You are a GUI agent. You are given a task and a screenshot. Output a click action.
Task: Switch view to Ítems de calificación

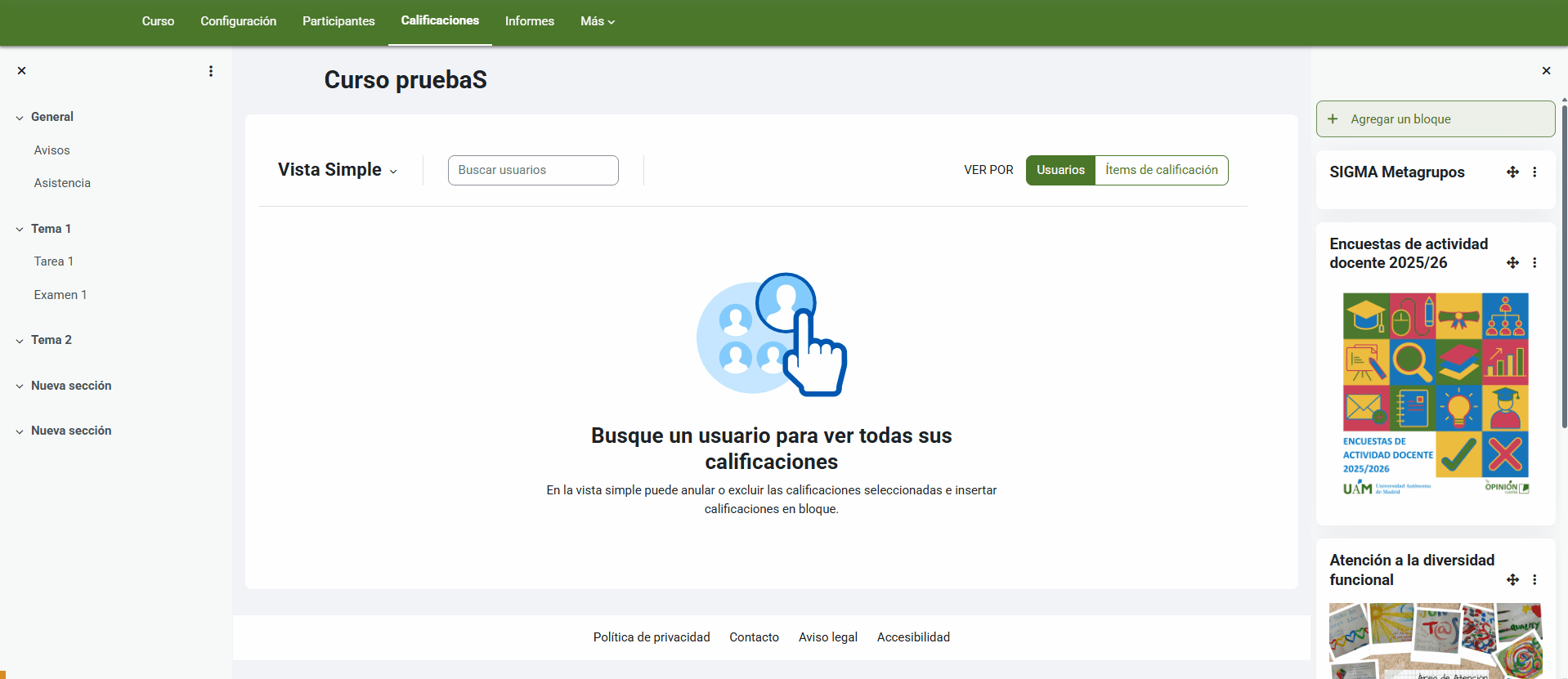pyautogui.click(x=1162, y=170)
